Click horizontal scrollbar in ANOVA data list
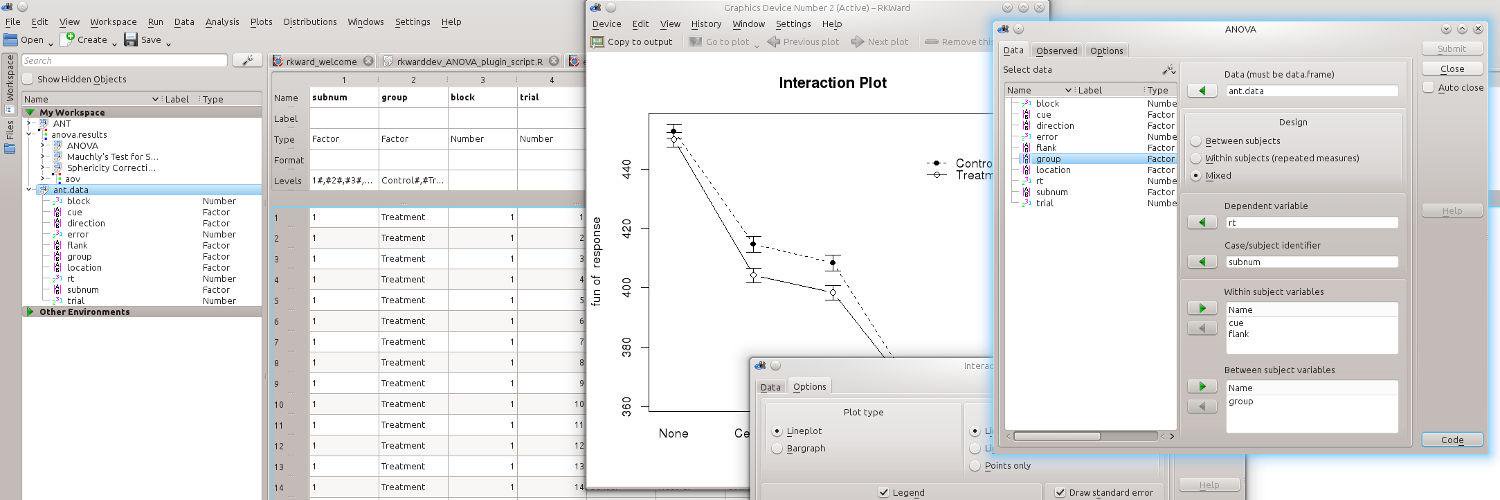 click(x=1057, y=436)
